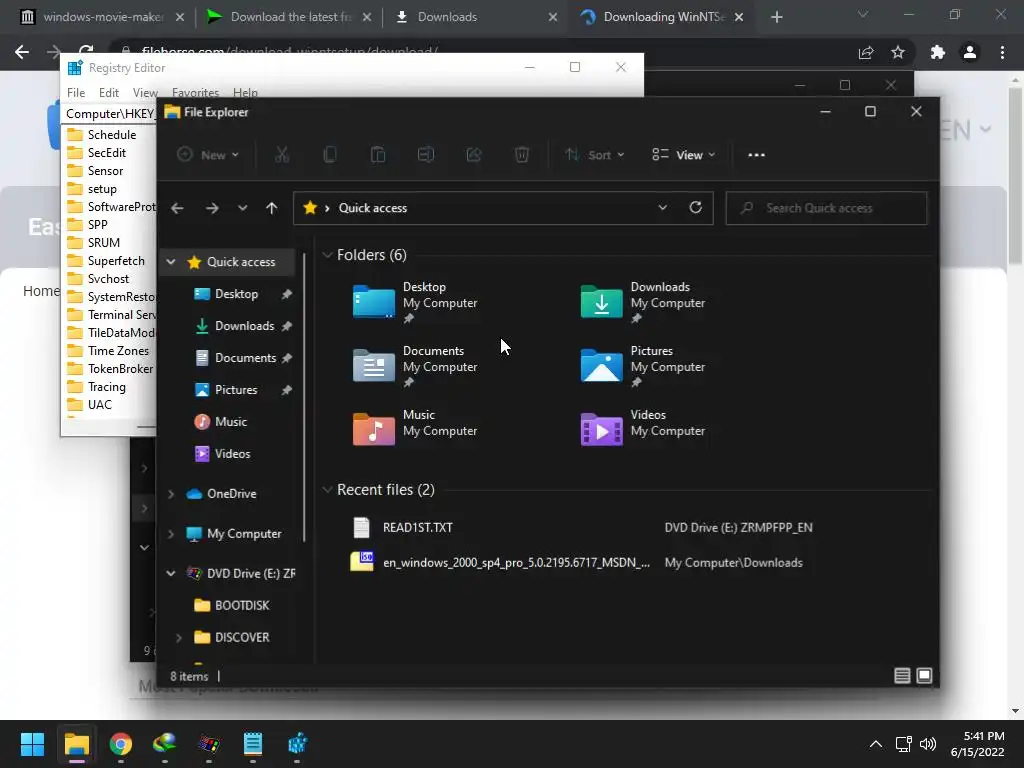Select Music in navigation pane
This screenshot has height=768, width=1024.
click(x=231, y=422)
